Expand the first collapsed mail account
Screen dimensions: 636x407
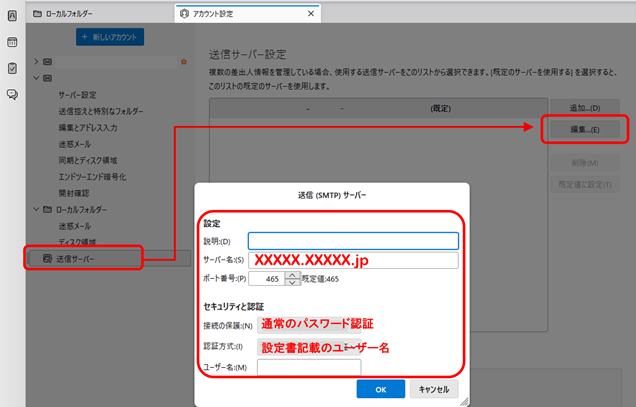(x=35, y=62)
